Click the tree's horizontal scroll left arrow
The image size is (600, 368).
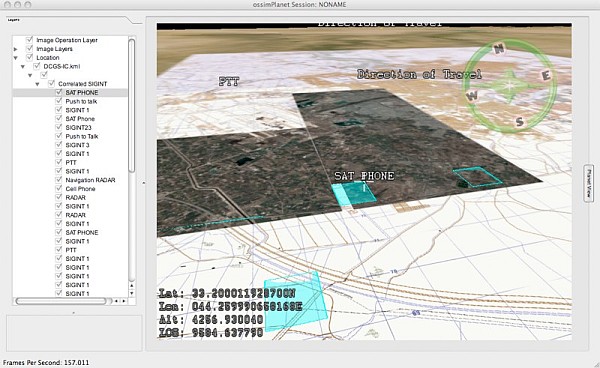pos(116,301)
